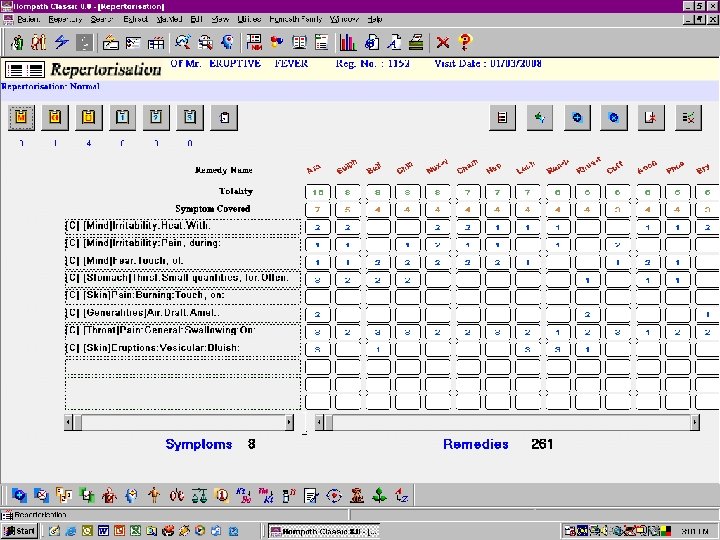The width and height of the screenshot is (720, 540).
Task: Click the red X icon in the top toolbar
Action: 443,42
